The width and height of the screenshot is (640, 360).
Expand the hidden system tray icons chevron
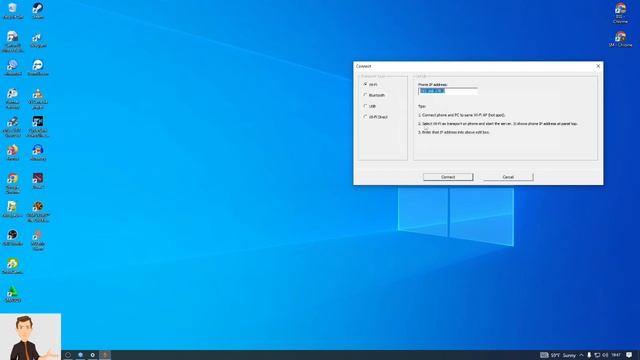(581, 355)
